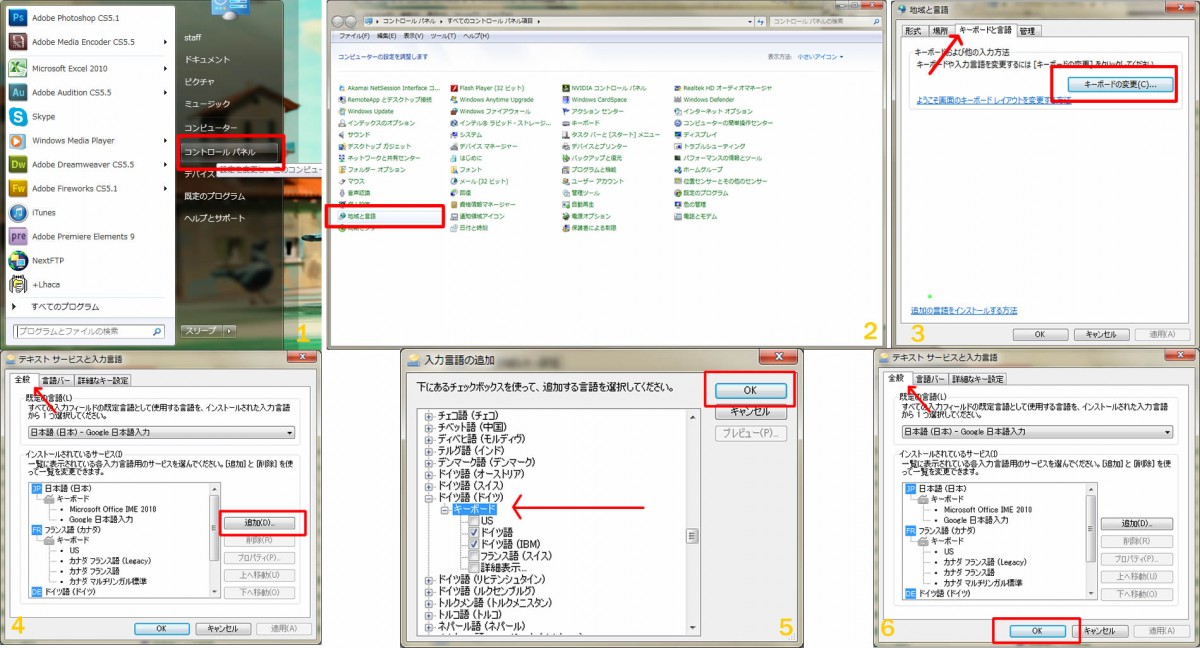1200x648 pixels.
Task: Collapse the ドイツ語 (ドイツ) tree node
Action: point(430,497)
